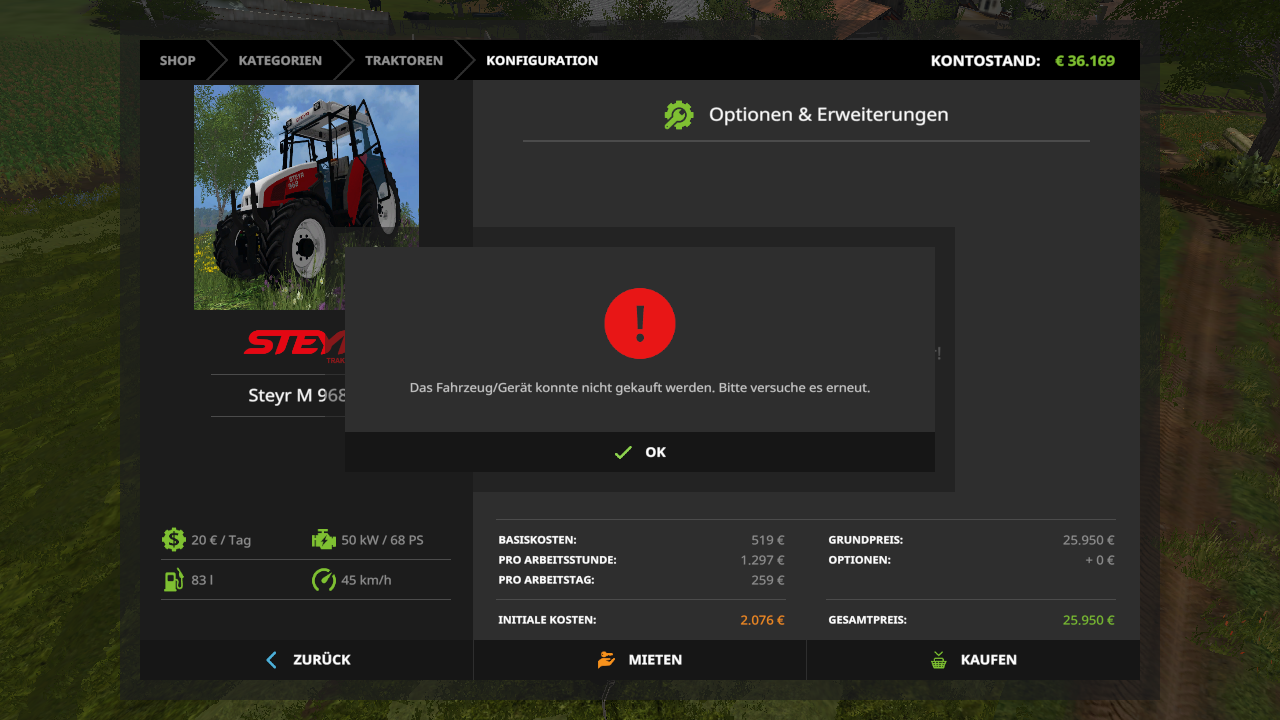The height and width of the screenshot is (720, 1280).
Task: Click the orange hand rental icon
Action: [x=606, y=660]
